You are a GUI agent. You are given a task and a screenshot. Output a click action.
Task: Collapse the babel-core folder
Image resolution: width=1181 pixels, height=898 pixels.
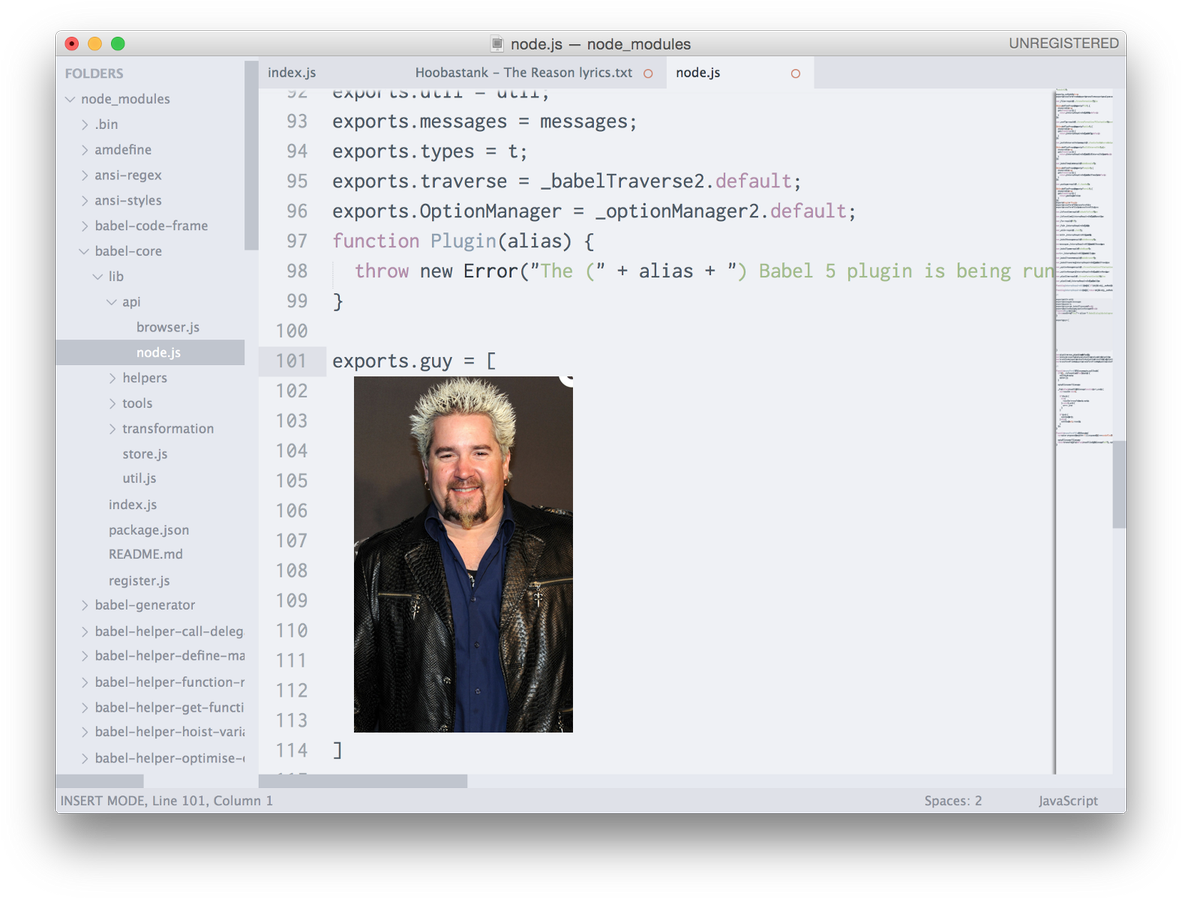[84, 251]
